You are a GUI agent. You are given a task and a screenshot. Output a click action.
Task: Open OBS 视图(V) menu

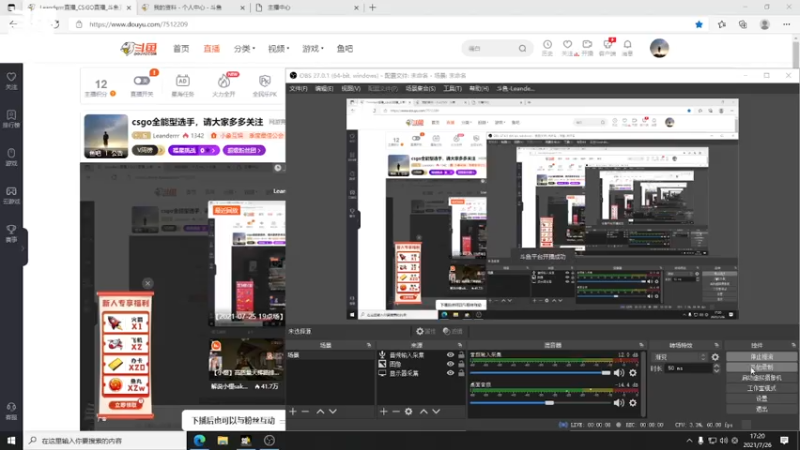(x=351, y=89)
